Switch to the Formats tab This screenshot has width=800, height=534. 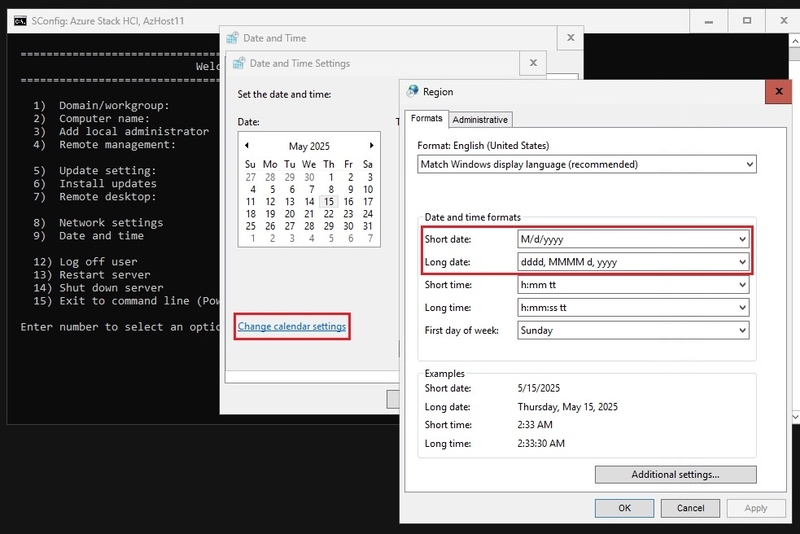tap(427, 118)
